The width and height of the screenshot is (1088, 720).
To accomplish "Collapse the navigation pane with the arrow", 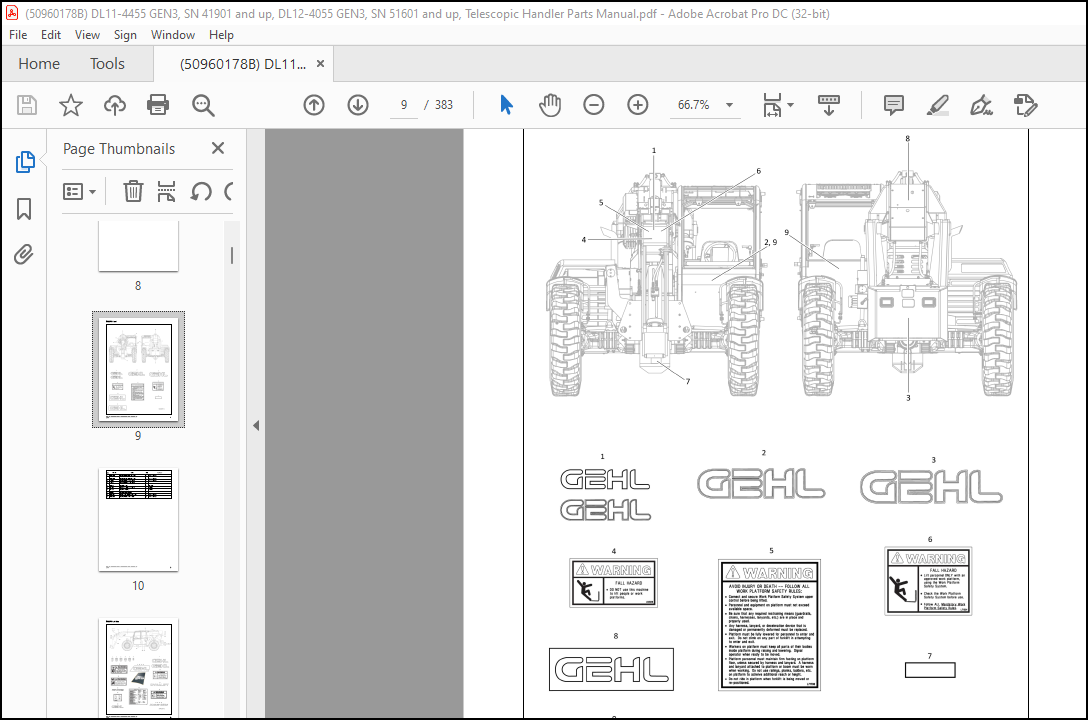I will (x=256, y=425).
